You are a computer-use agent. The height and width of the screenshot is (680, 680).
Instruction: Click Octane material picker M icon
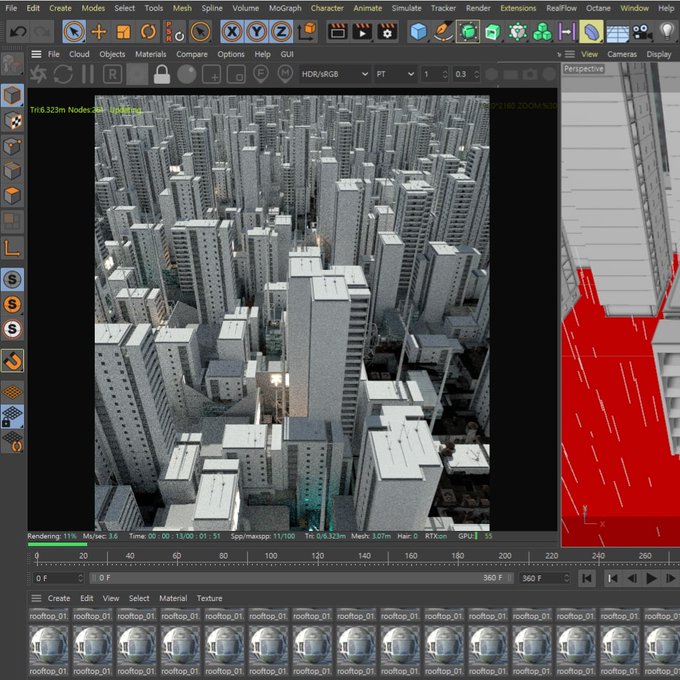pos(285,74)
